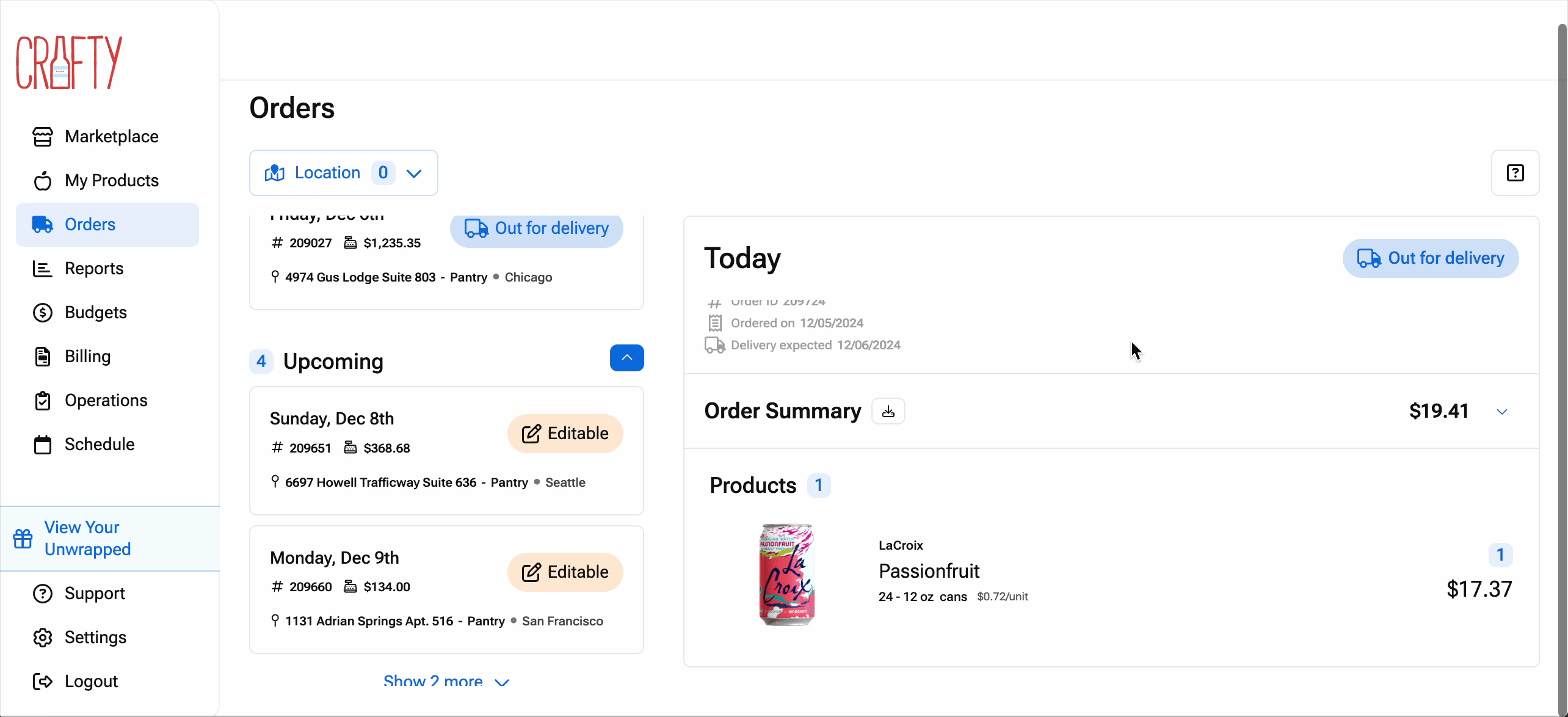This screenshot has width=1568, height=717.
Task: Click the Schedule calendar icon
Action: click(42, 445)
